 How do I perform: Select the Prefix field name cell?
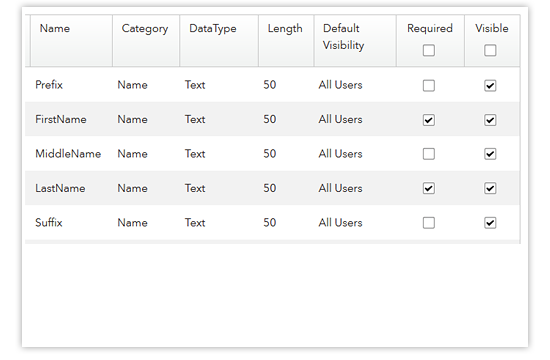[x=49, y=85]
